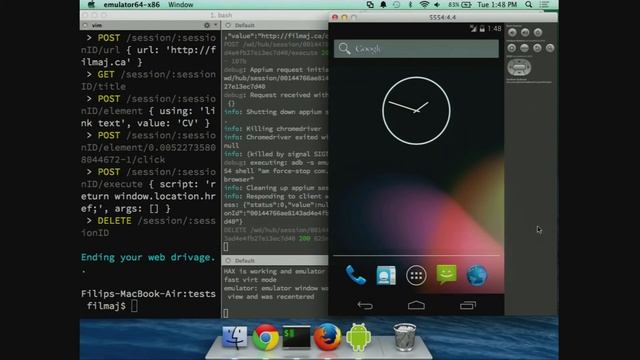Click the 'Killing chromedriver' log line
Screen dimensions: 640x360
[272, 129]
